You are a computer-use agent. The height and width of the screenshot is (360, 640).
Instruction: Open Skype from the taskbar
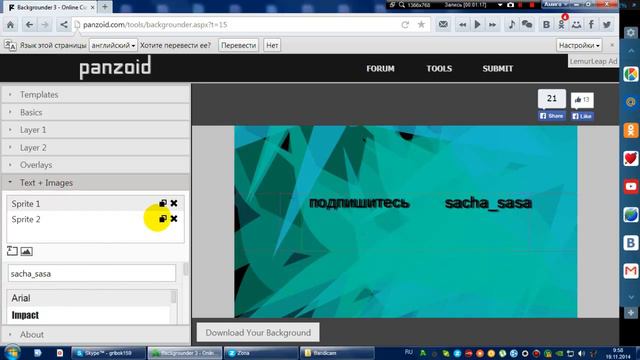(109, 353)
